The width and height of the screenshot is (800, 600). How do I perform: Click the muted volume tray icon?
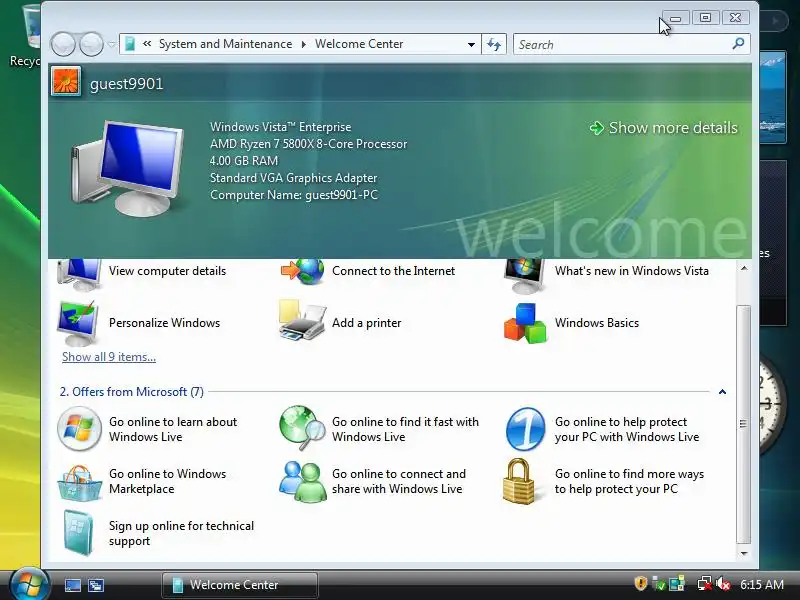723,584
